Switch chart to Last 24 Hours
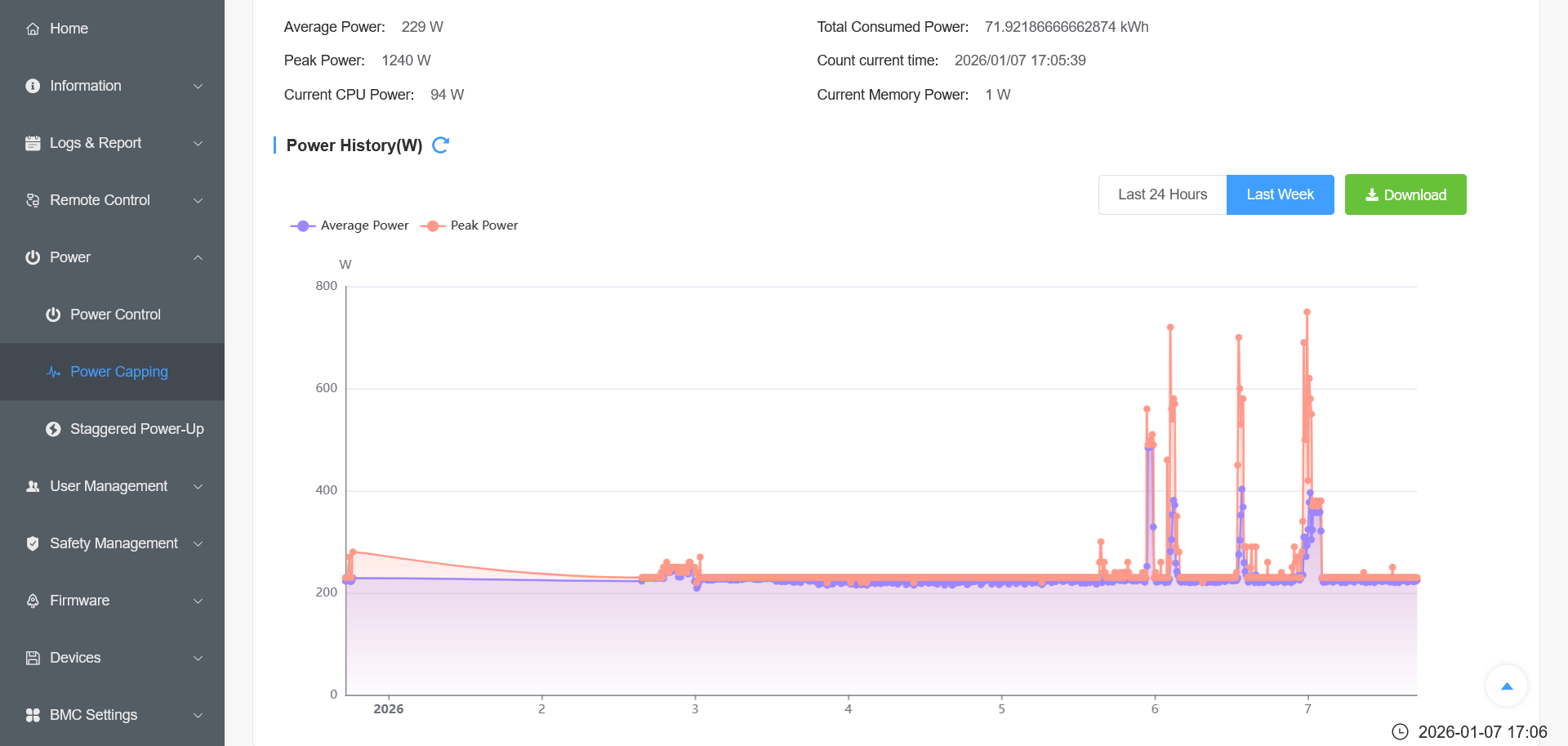The image size is (1568, 746). click(x=1162, y=194)
